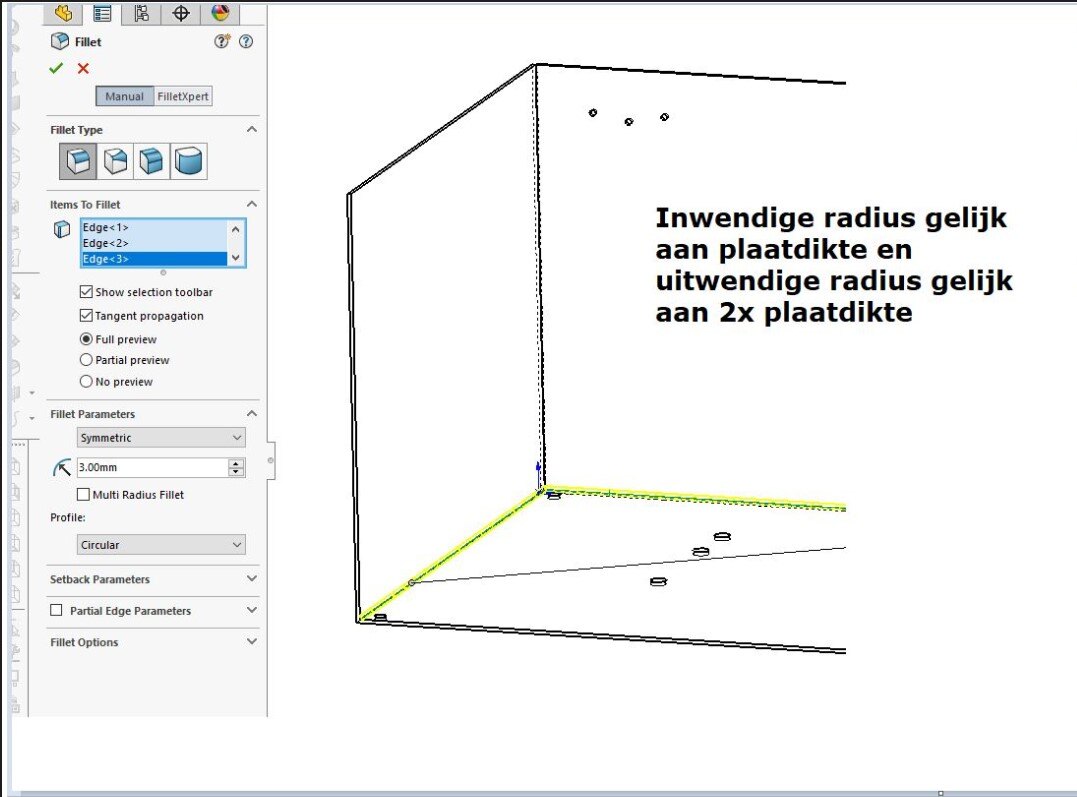Open the DimXpertManager crosshair tab
Screen dimensions: 1077x797
(x=181, y=13)
